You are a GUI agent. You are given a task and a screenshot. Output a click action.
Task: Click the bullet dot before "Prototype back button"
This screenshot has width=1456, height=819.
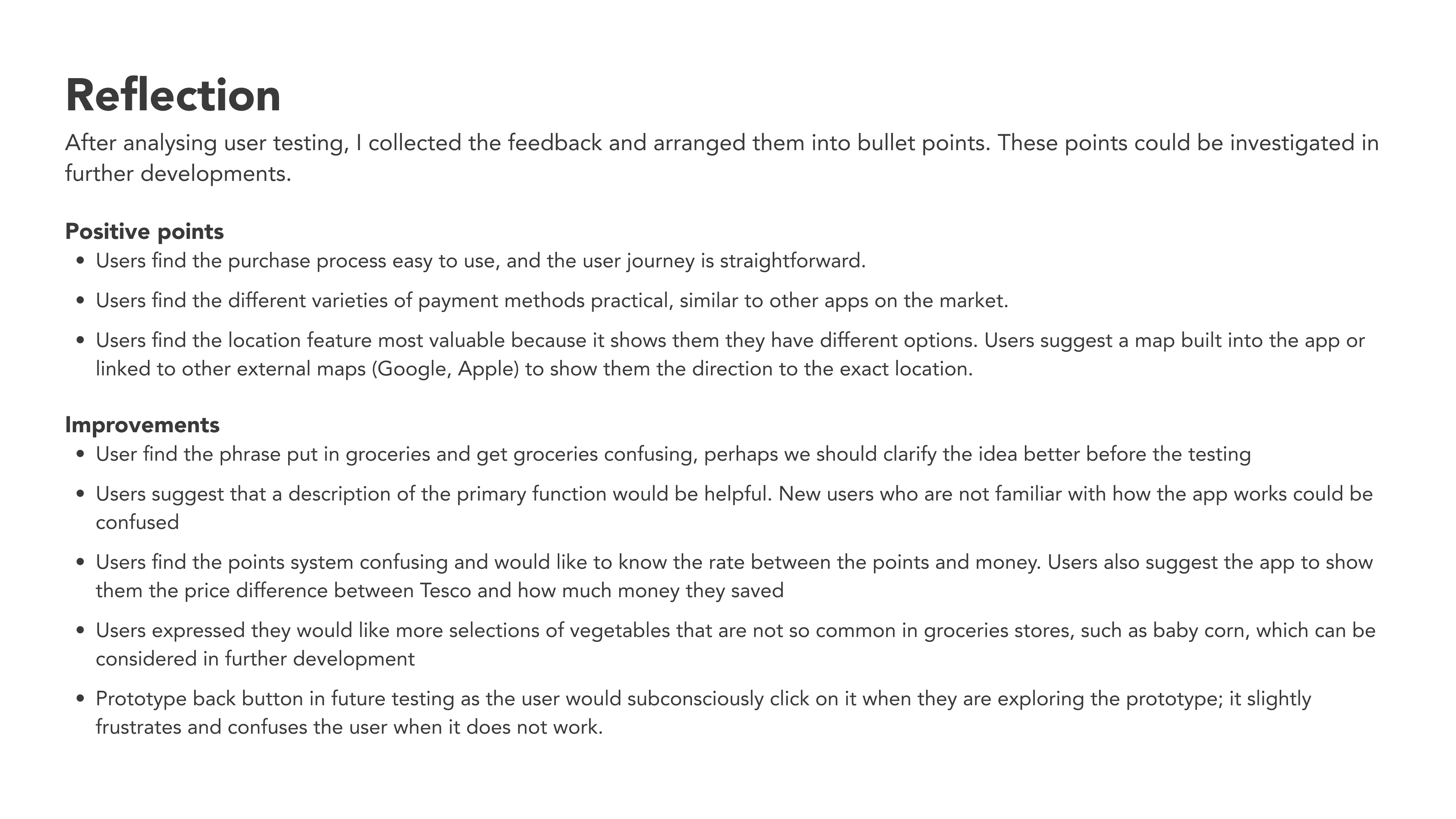80,700
